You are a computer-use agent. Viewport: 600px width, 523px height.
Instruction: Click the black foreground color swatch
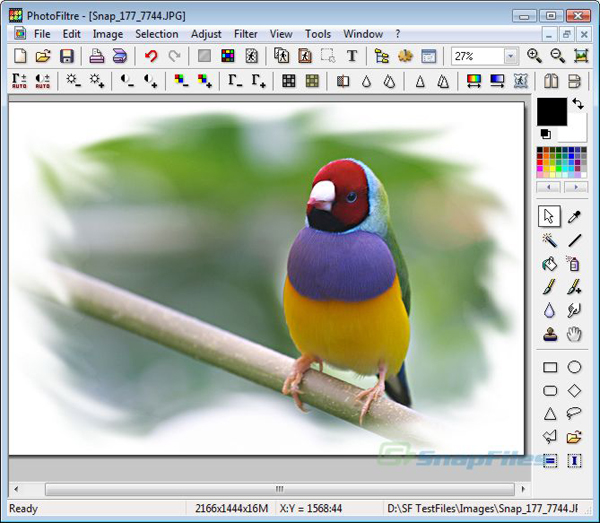point(552,111)
